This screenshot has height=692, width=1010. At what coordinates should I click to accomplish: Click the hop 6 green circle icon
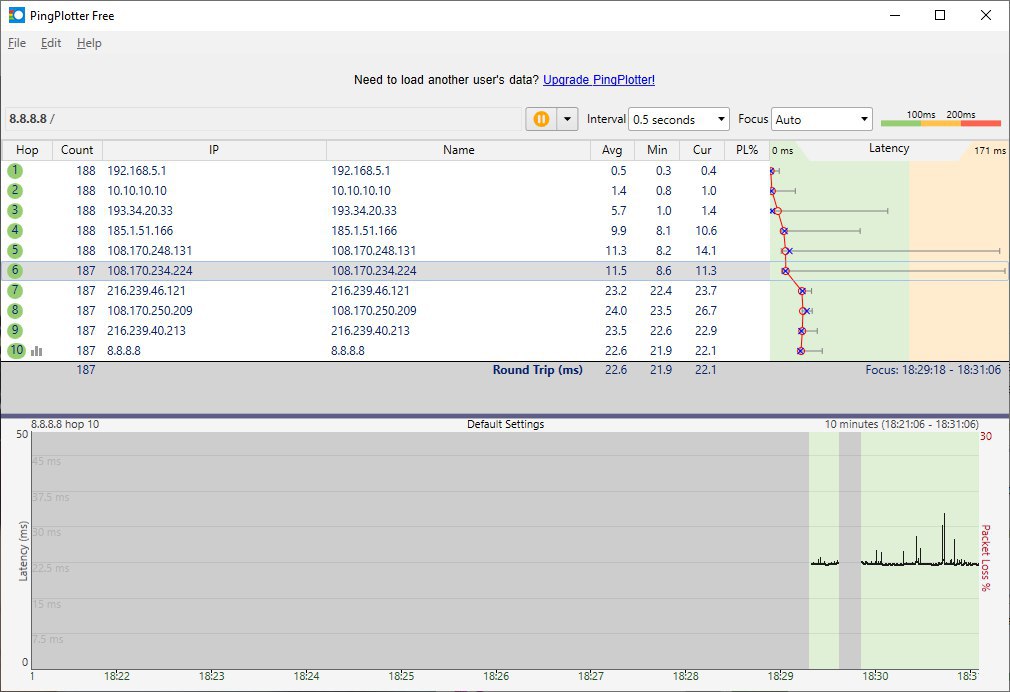(15, 271)
